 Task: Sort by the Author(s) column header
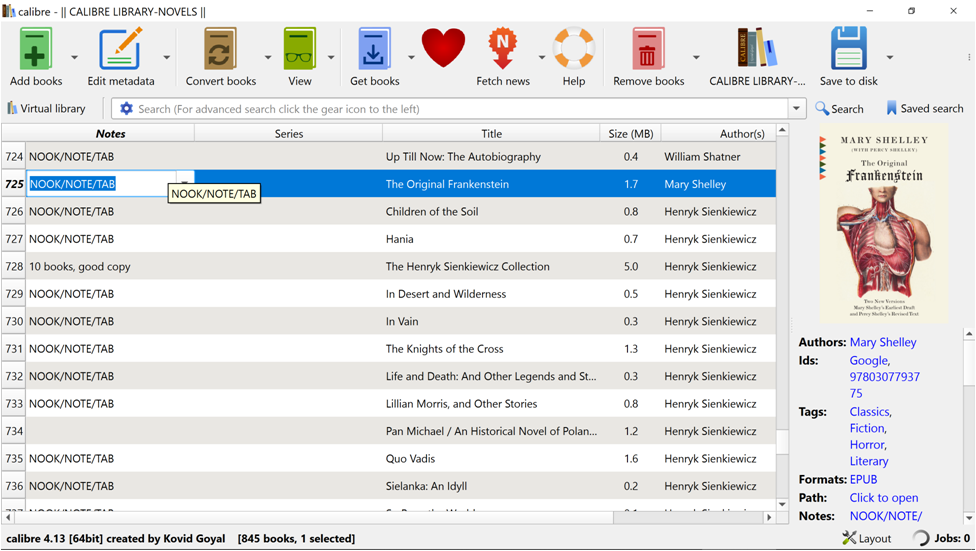[718, 133]
